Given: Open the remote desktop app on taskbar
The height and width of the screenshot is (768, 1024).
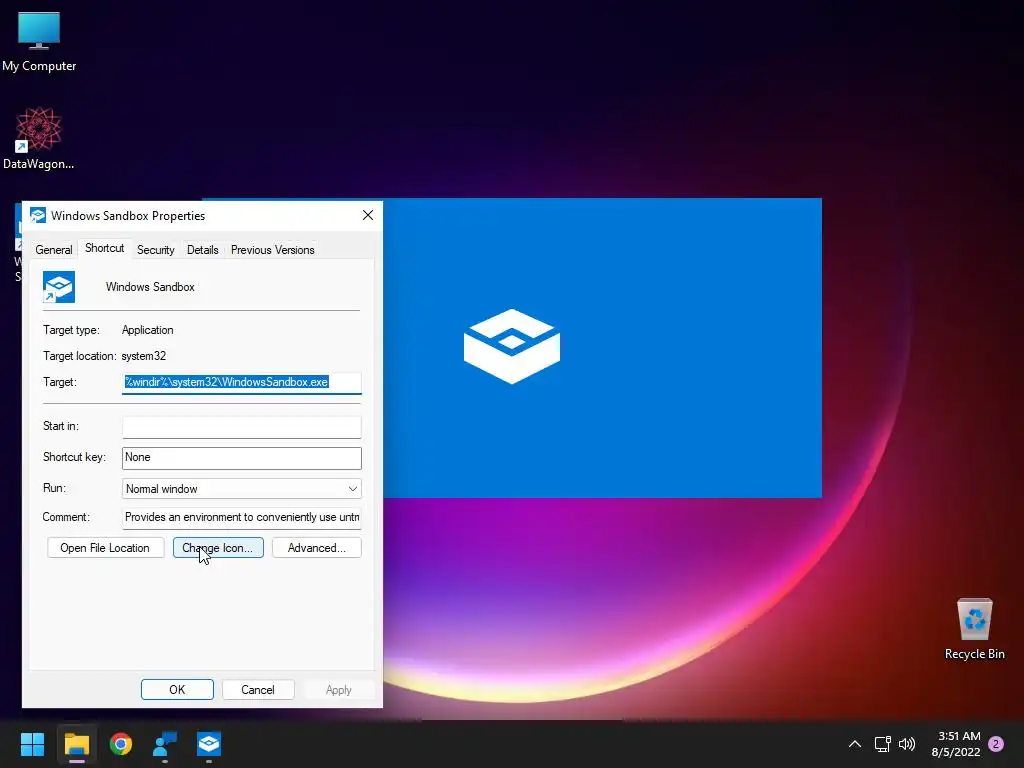Looking at the screenshot, I should (165, 744).
